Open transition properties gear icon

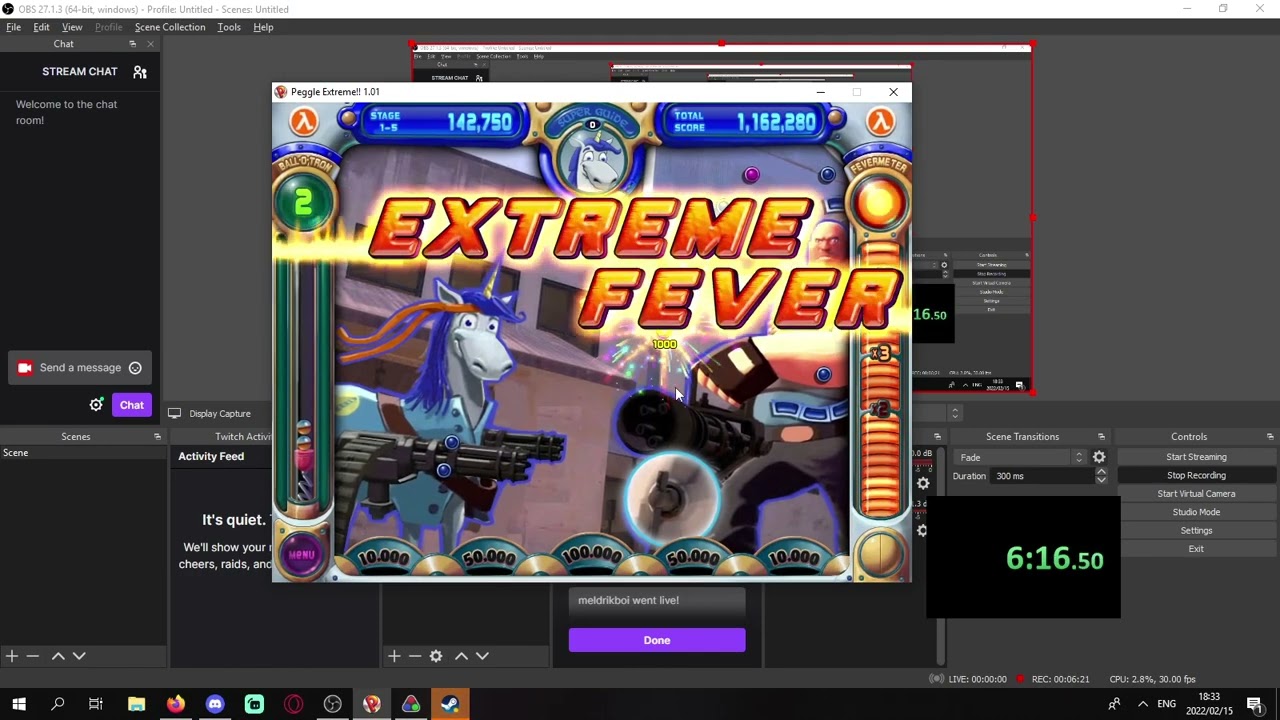(1099, 457)
